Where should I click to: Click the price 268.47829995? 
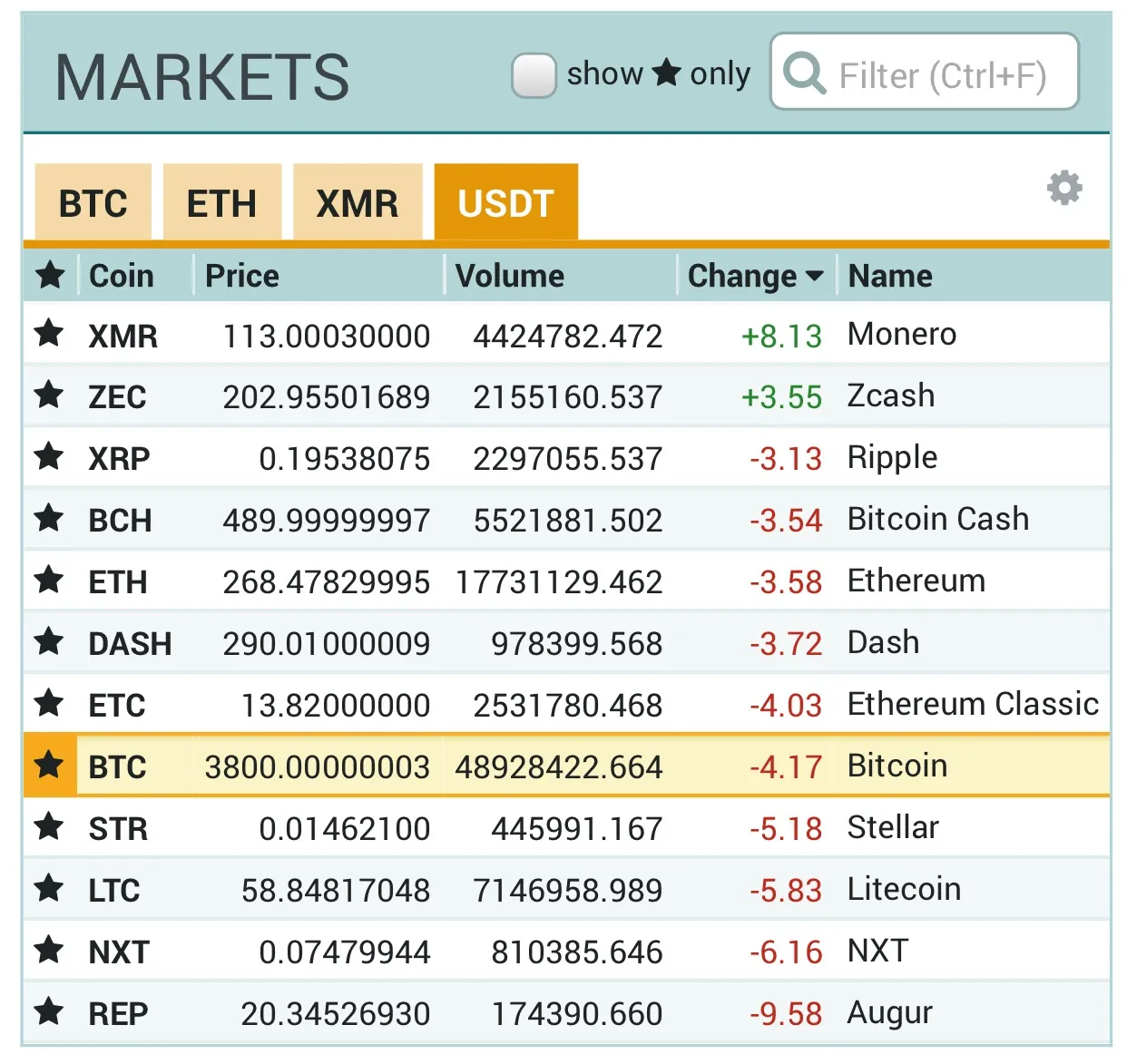(x=327, y=582)
